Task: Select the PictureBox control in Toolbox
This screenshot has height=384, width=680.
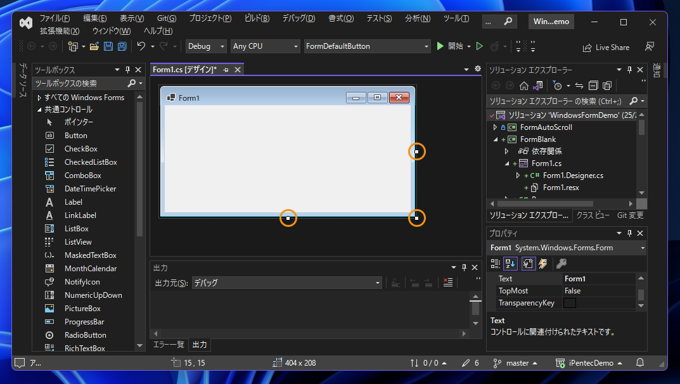Action: (x=82, y=309)
